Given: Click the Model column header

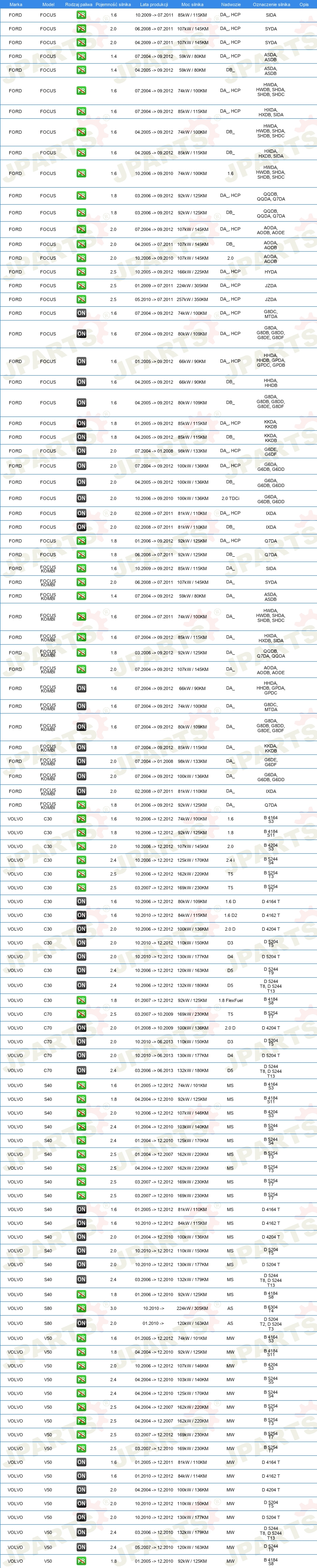Looking at the screenshot, I should pyautogui.click(x=48, y=4).
